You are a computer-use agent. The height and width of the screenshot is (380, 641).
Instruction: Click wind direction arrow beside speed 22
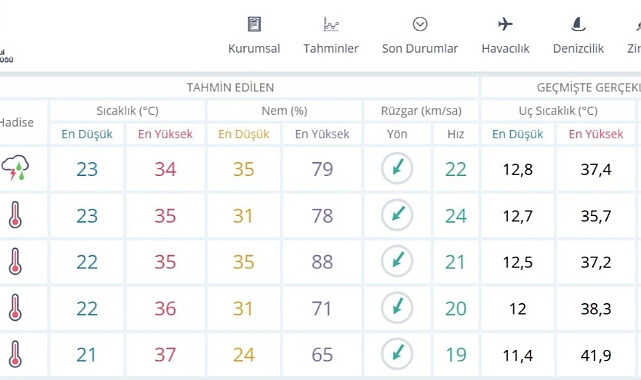397,168
